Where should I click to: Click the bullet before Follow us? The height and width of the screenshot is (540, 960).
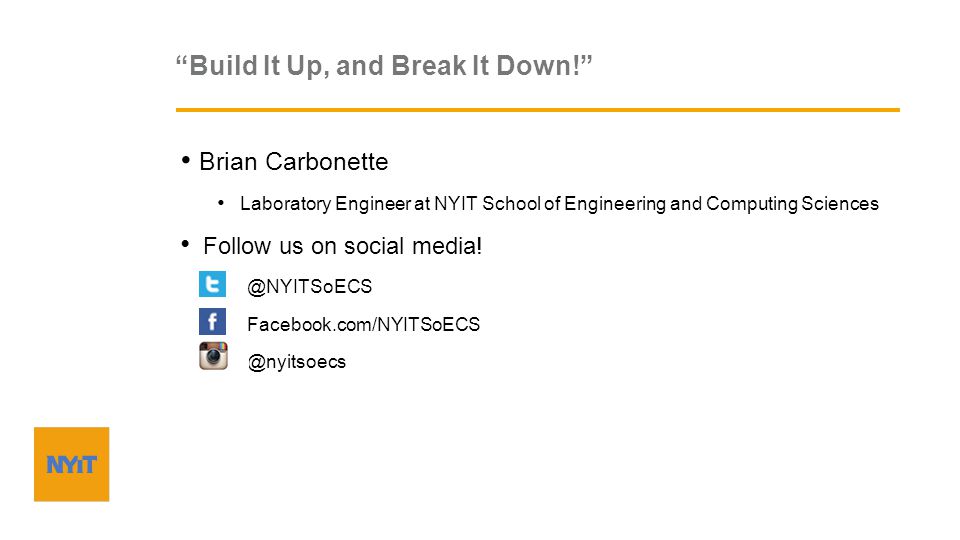186,244
